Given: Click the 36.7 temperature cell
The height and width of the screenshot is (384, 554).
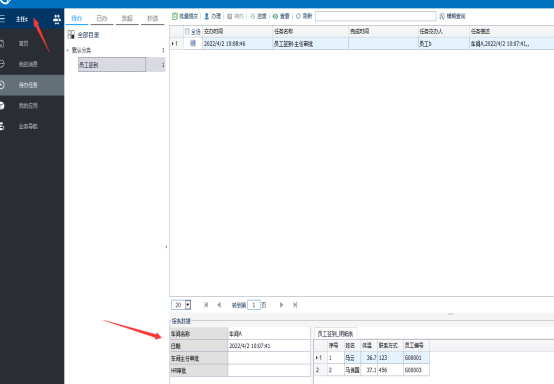Looking at the screenshot, I should coord(369,358).
